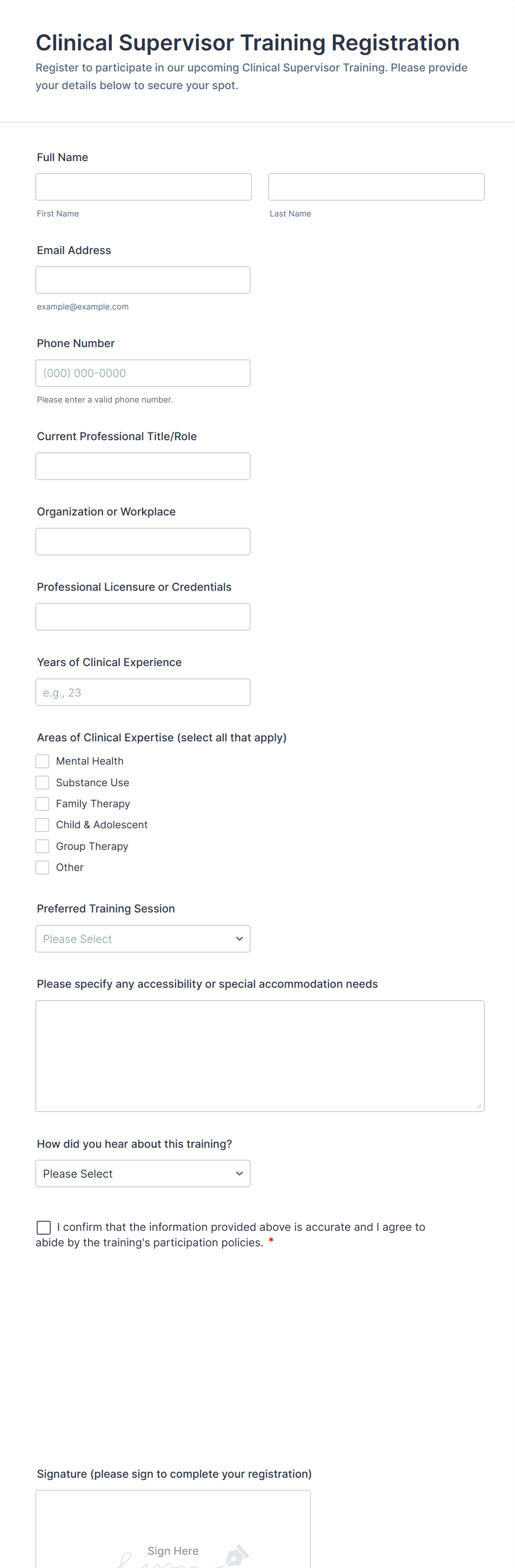Click the Organization or Workplace field
This screenshot has width=515, height=1568.
(142, 541)
